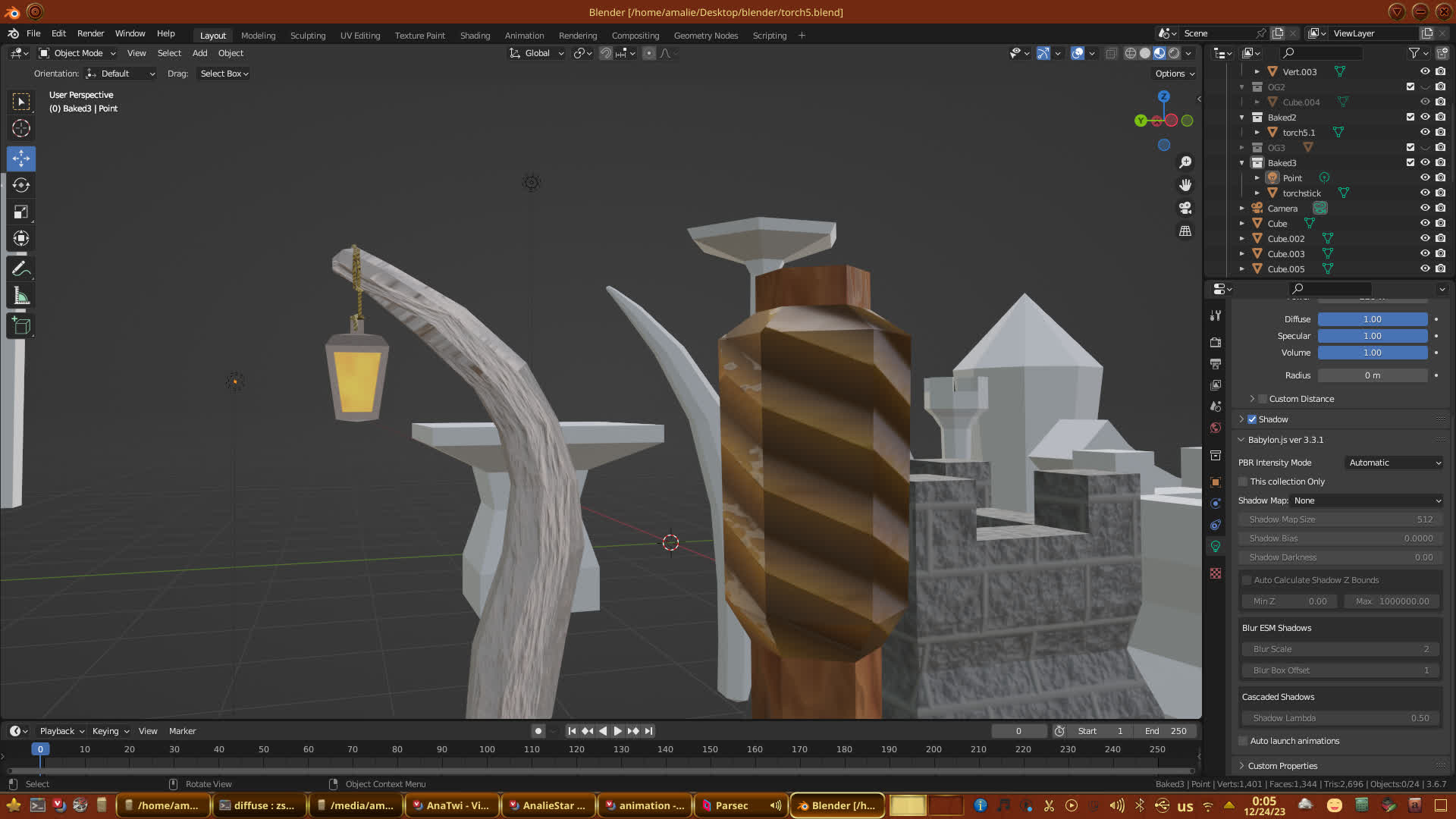Viewport: 1456px width, 819px height.
Task: Expand the Custom Properties panel
Action: click(1282, 766)
